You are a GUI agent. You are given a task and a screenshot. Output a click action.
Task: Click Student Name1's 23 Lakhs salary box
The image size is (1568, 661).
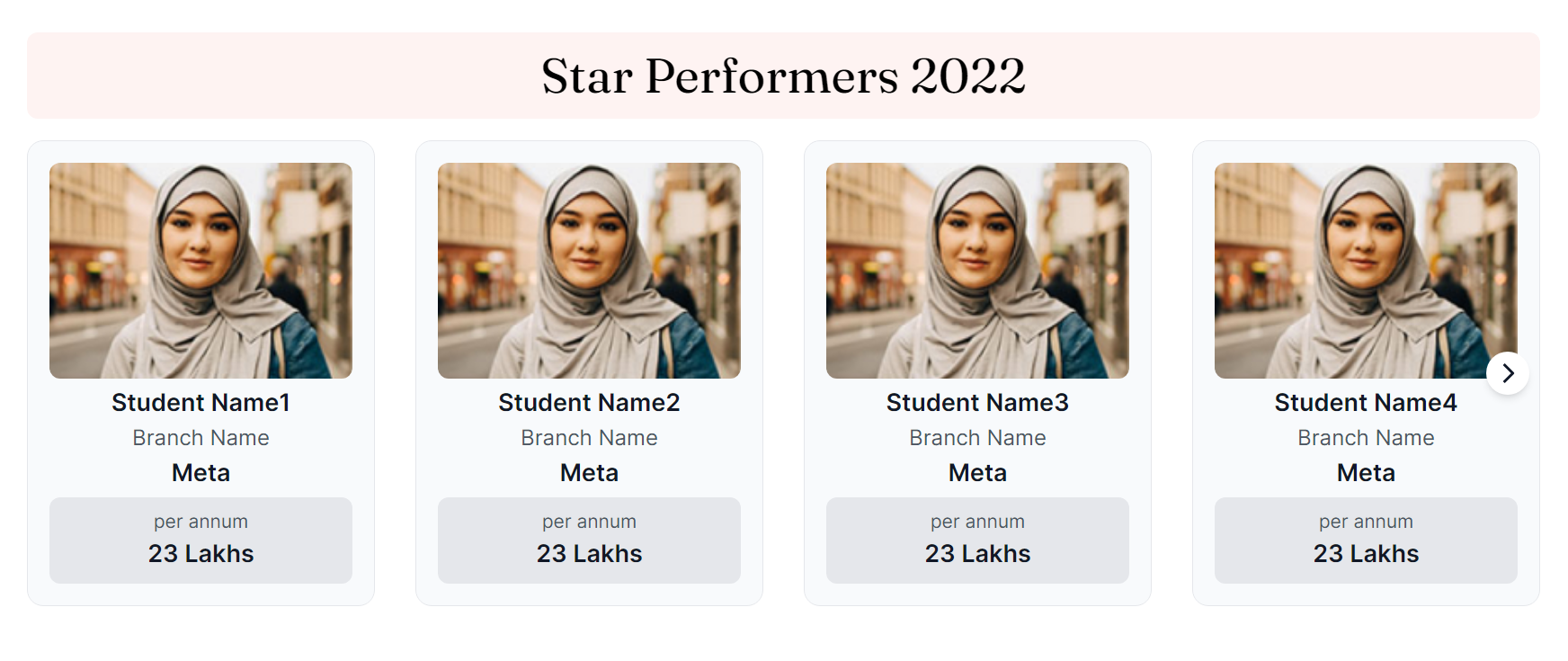click(200, 540)
